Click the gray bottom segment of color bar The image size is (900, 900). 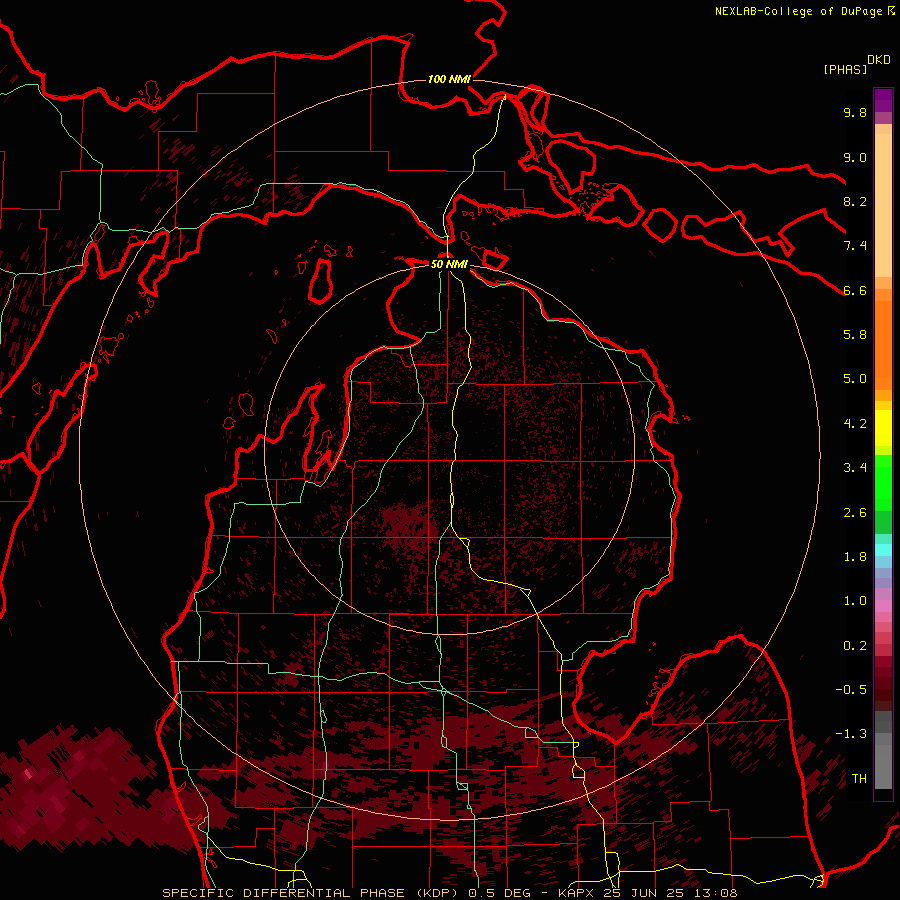pyautogui.click(x=883, y=766)
